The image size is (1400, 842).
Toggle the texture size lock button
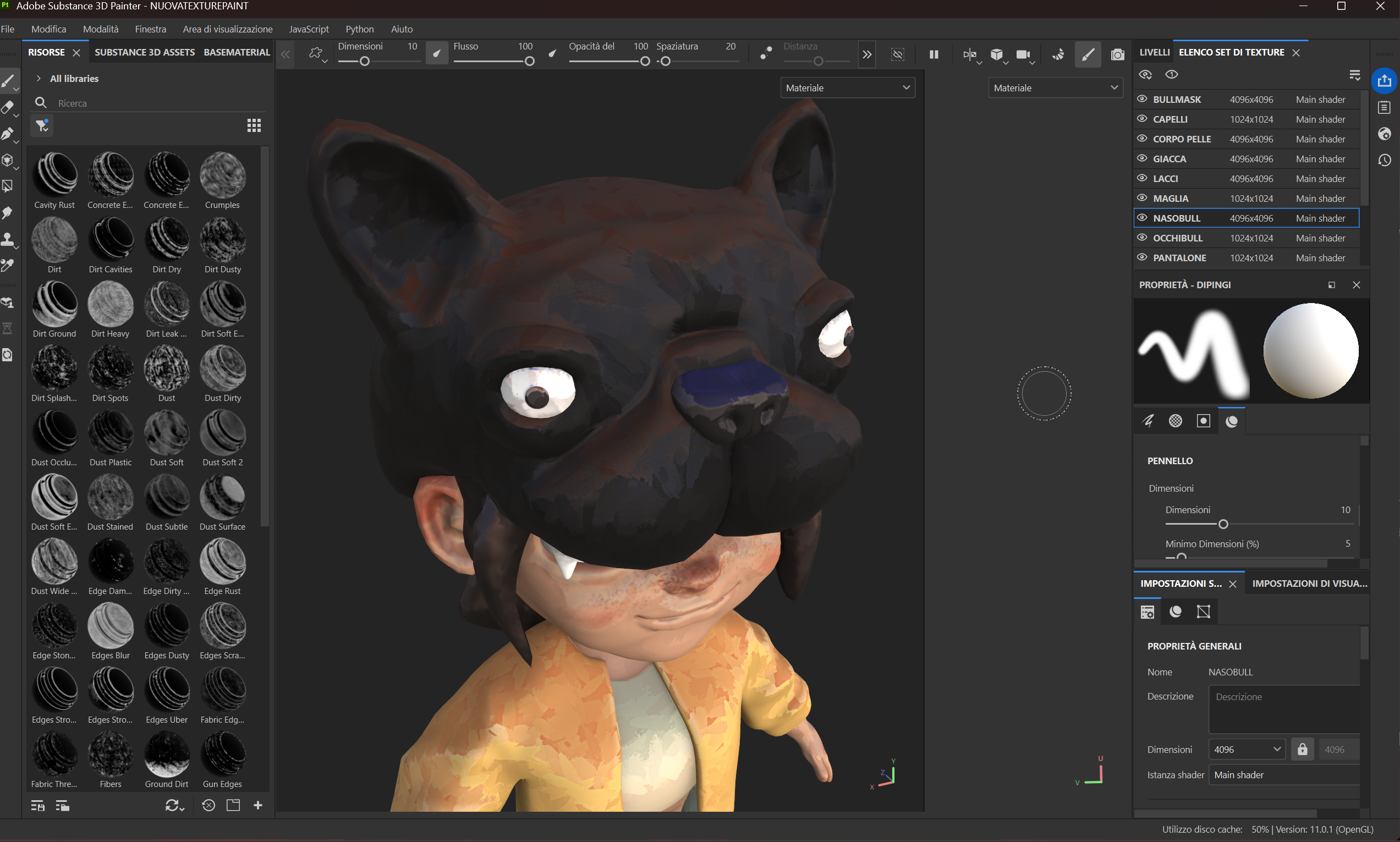coord(1303,749)
